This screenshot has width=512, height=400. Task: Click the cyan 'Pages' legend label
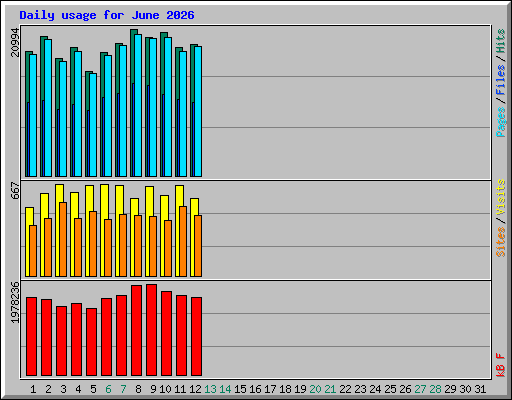[501, 122]
